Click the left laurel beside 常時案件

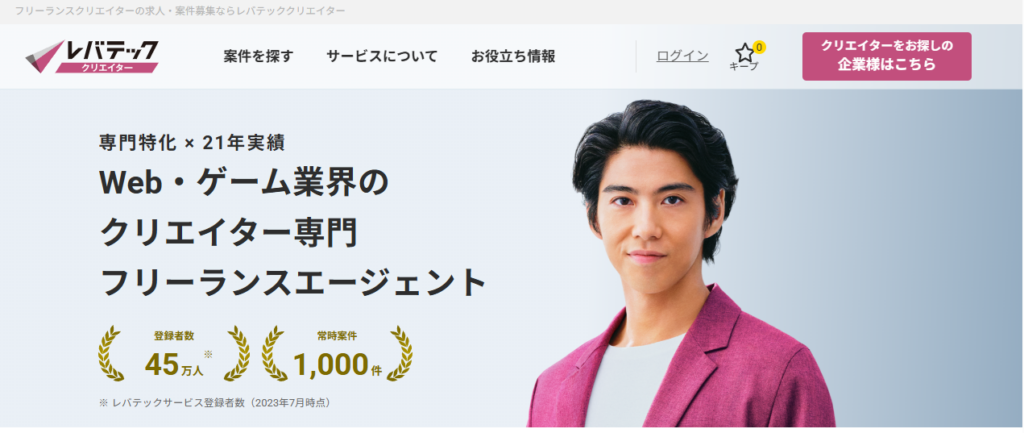[x=274, y=353]
